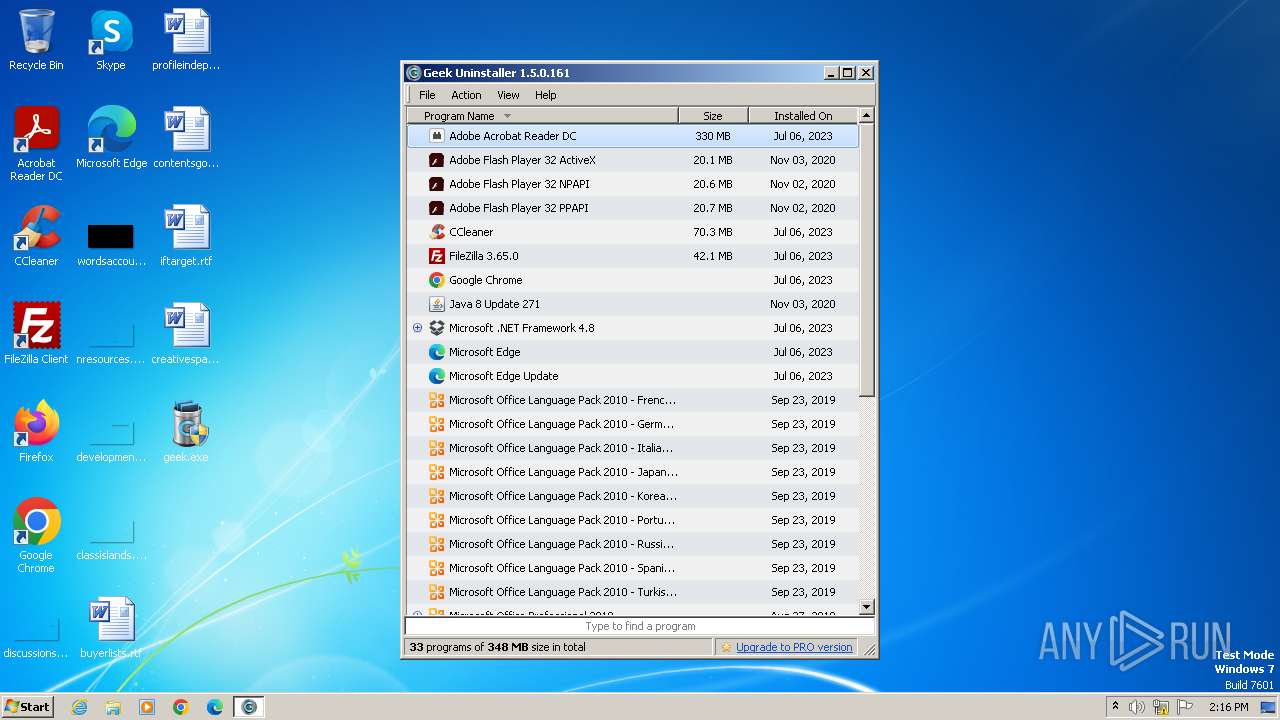
Task: Select the geek.exe desktop icon
Action: [x=186, y=432]
